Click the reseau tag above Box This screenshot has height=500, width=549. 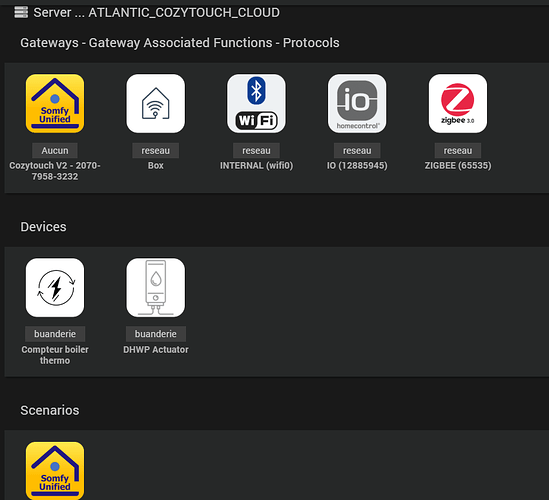click(155, 151)
